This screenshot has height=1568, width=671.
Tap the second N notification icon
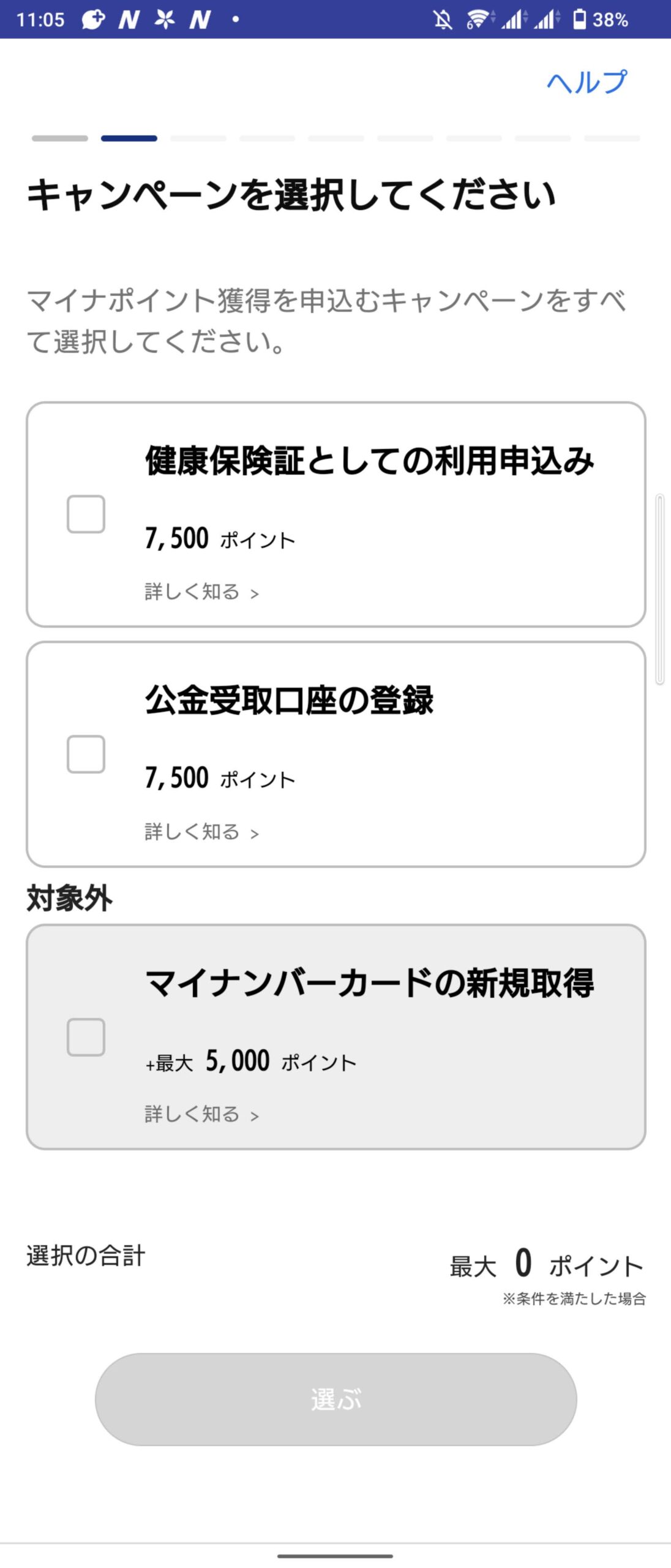pyautogui.click(x=200, y=20)
